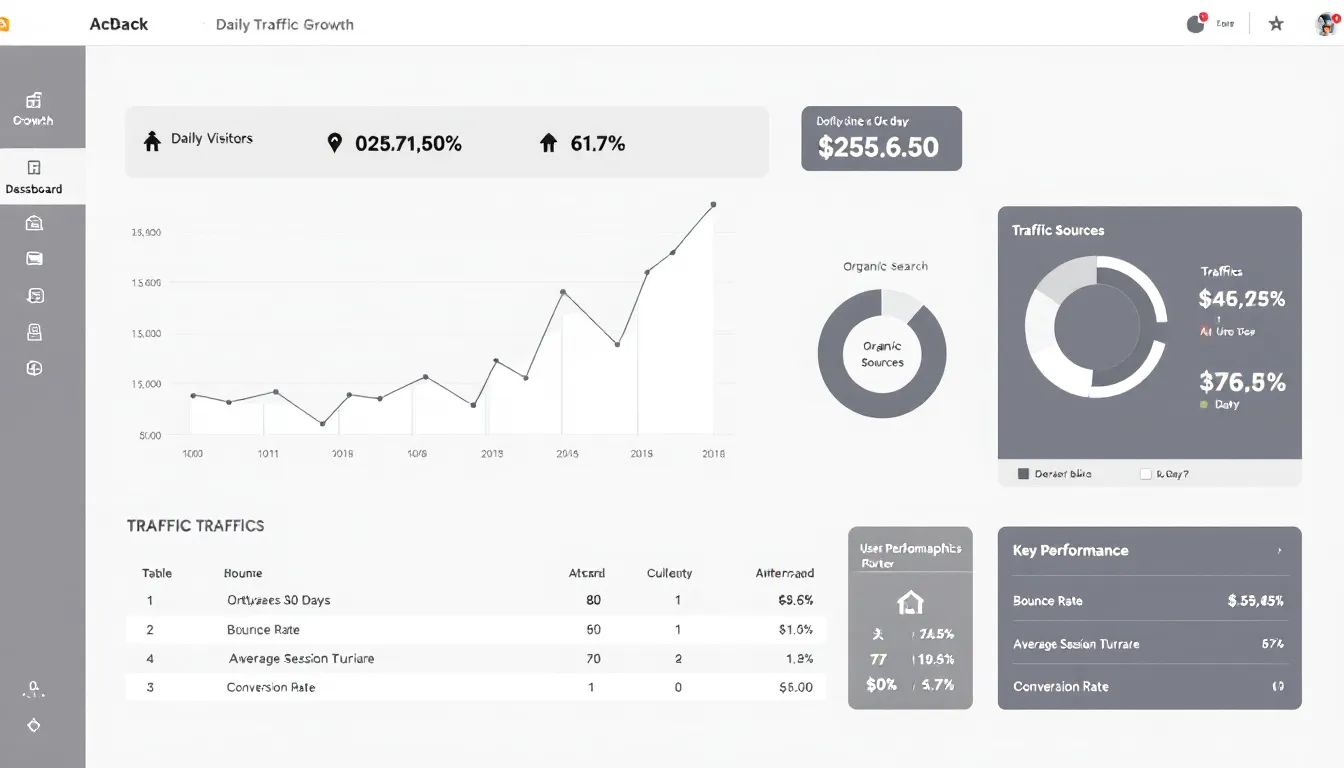Click the notification circle icon in header

[x=1195, y=24]
